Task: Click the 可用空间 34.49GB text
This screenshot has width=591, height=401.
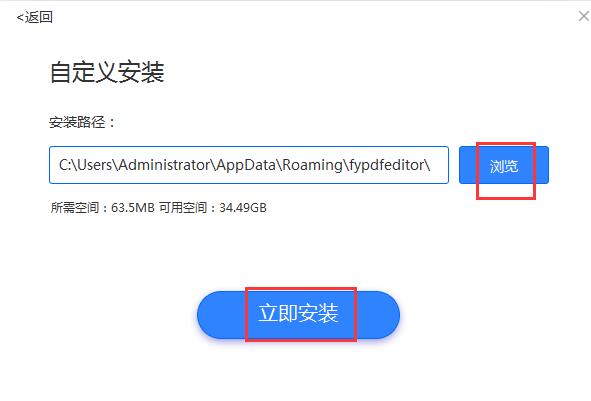Action: tap(213, 208)
